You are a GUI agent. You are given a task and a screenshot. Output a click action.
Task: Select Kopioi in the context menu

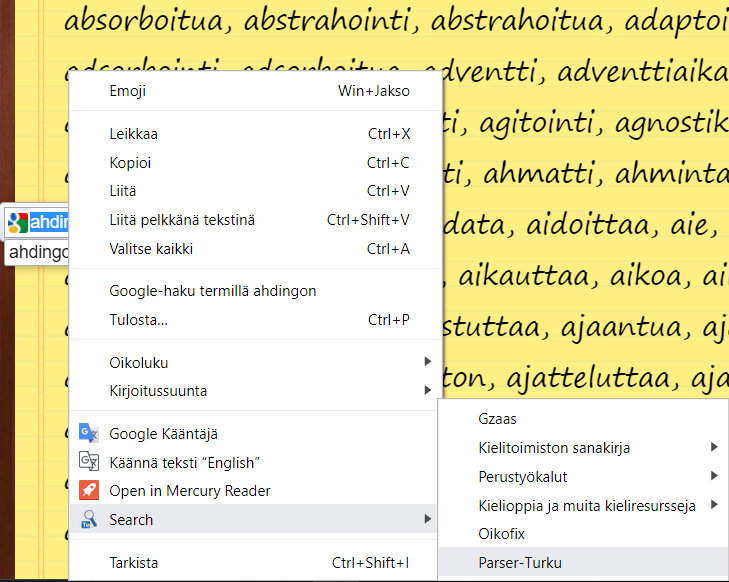[x=130, y=163]
